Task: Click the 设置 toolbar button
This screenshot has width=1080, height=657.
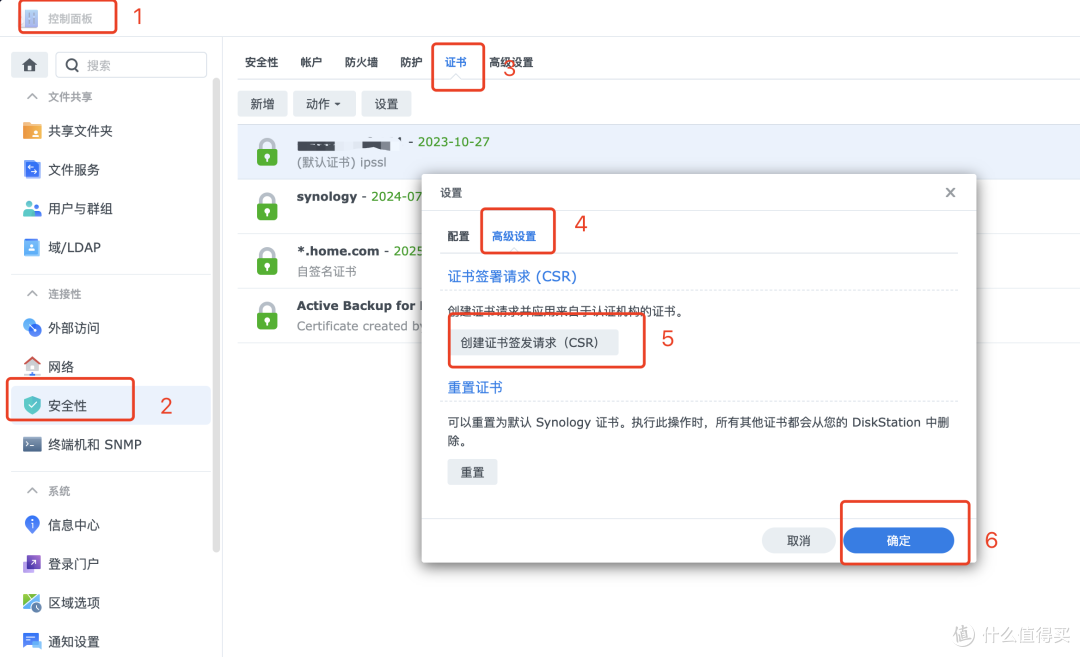Action: tap(386, 104)
